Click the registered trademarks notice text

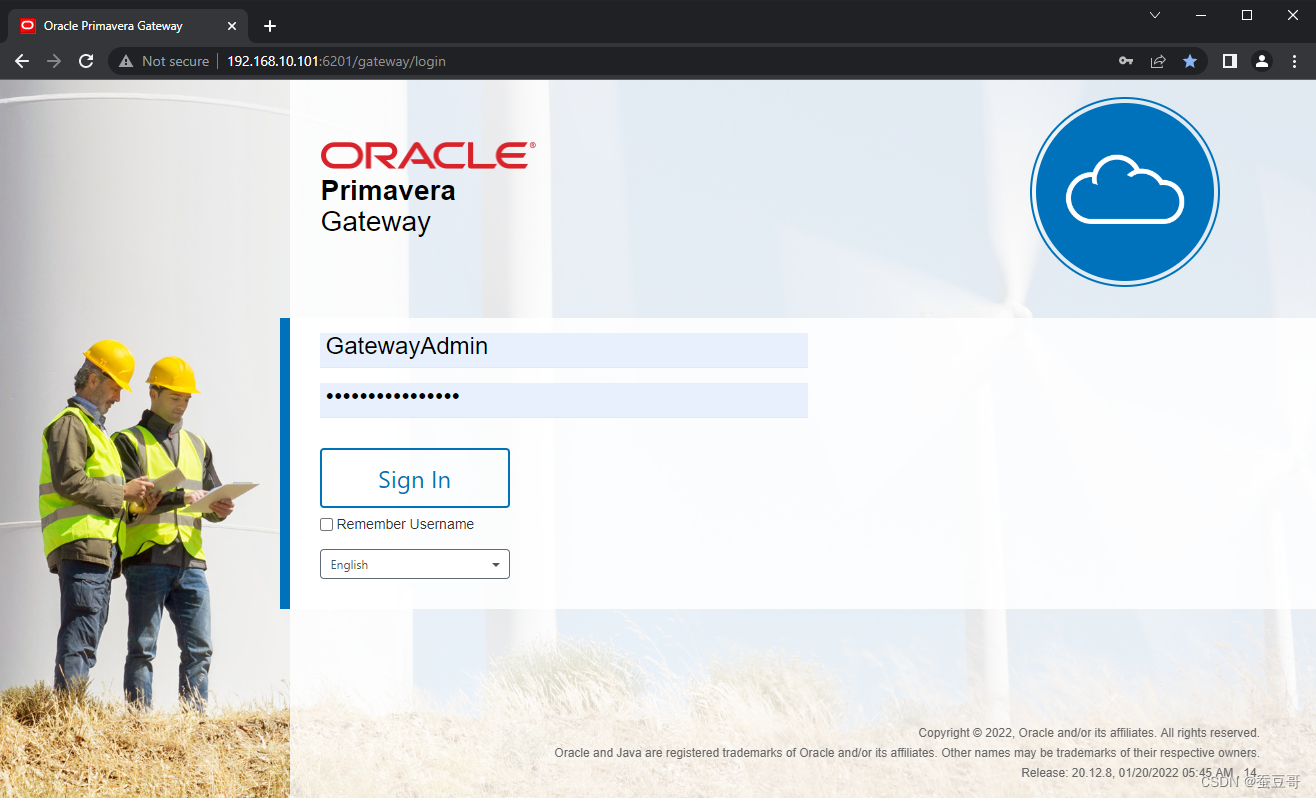click(x=907, y=753)
